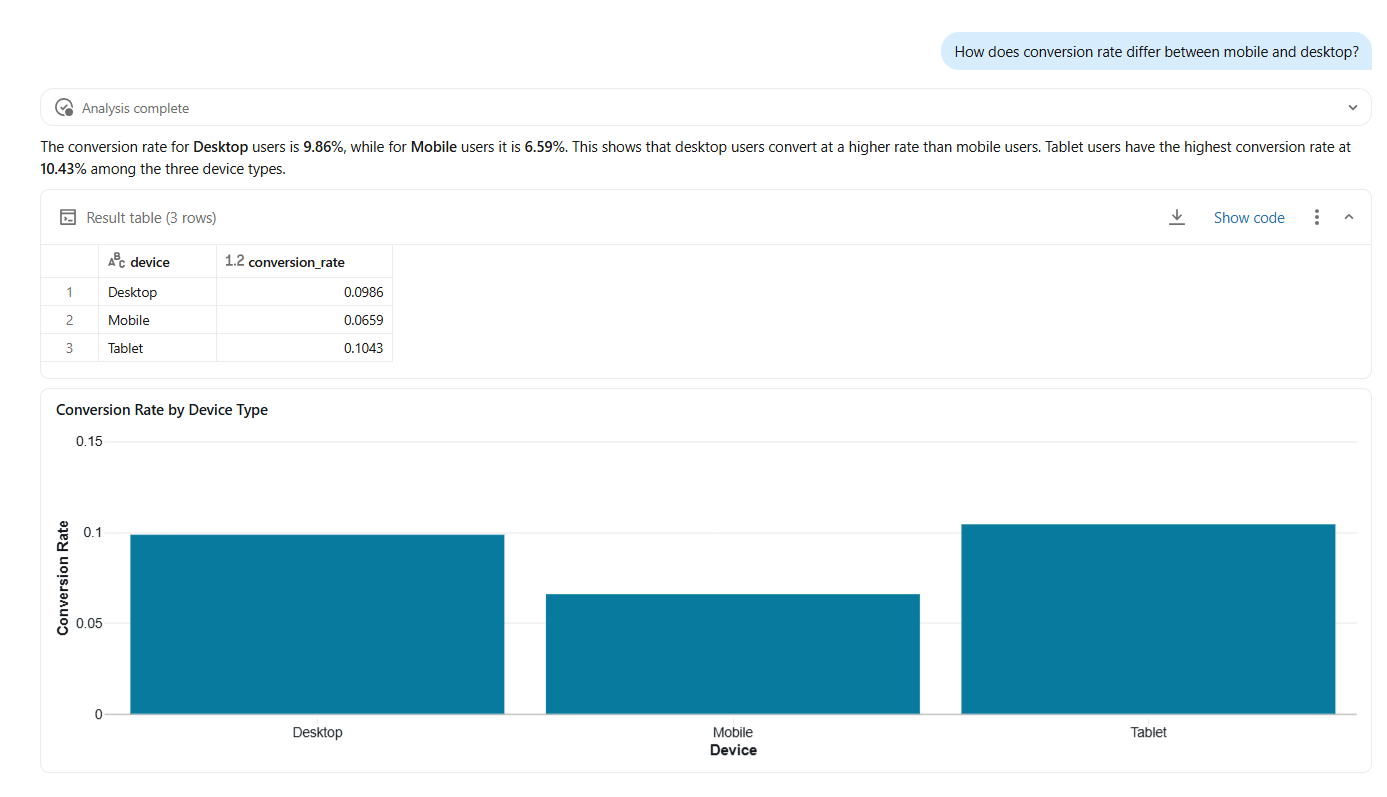Viewport: 1387px width, 797px height.
Task: Select the 0.1043 conversion rate cell
Action: (x=304, y=348)
